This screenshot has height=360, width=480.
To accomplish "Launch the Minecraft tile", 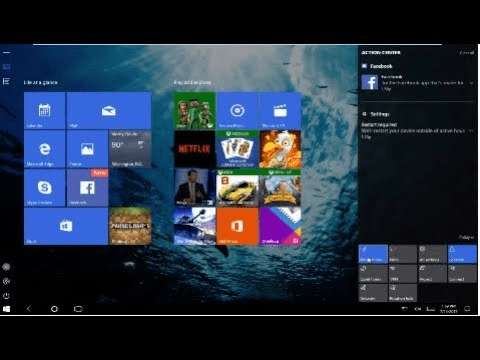I will point(130,226).
